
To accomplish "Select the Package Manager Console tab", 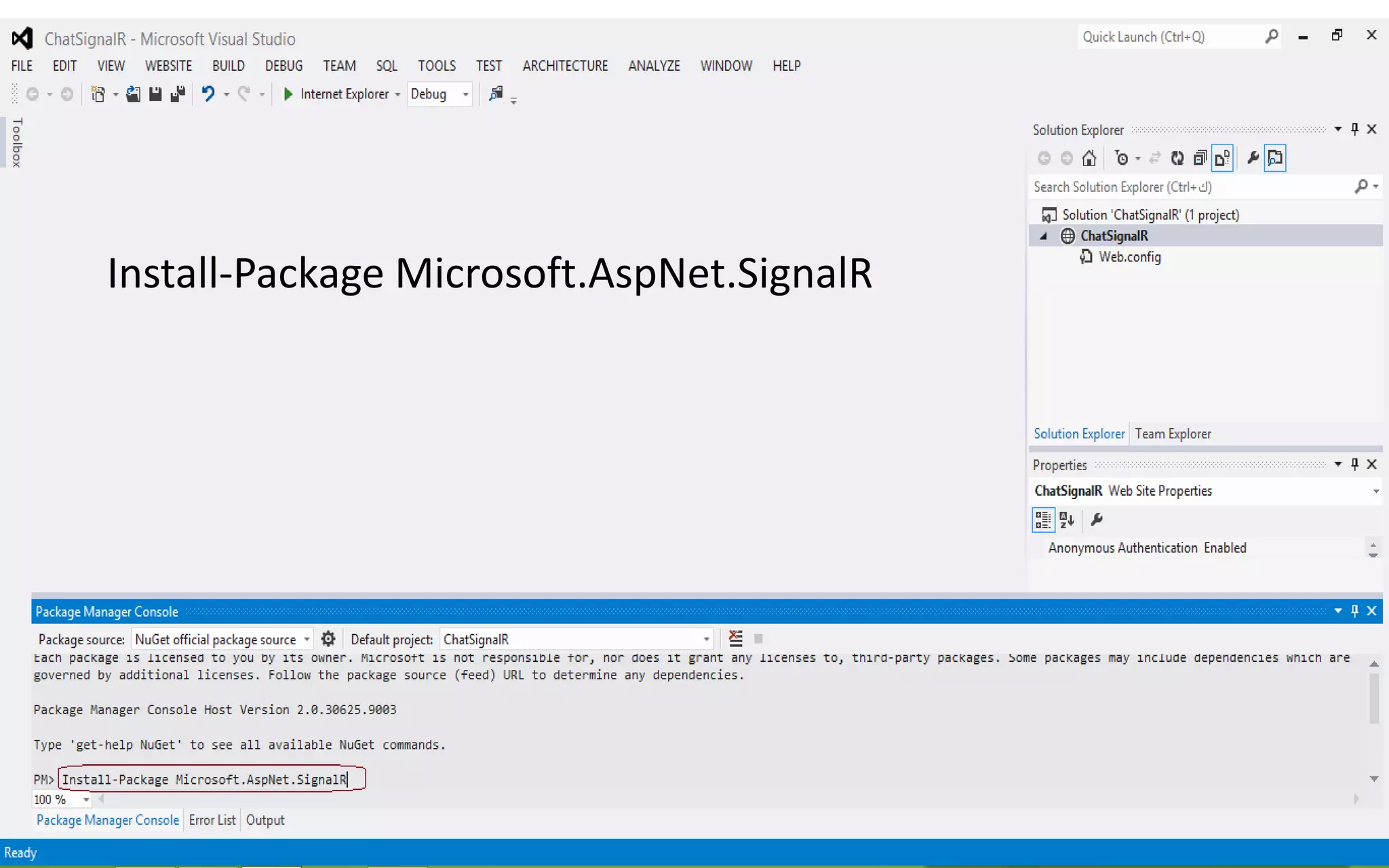I will [108, 820].
